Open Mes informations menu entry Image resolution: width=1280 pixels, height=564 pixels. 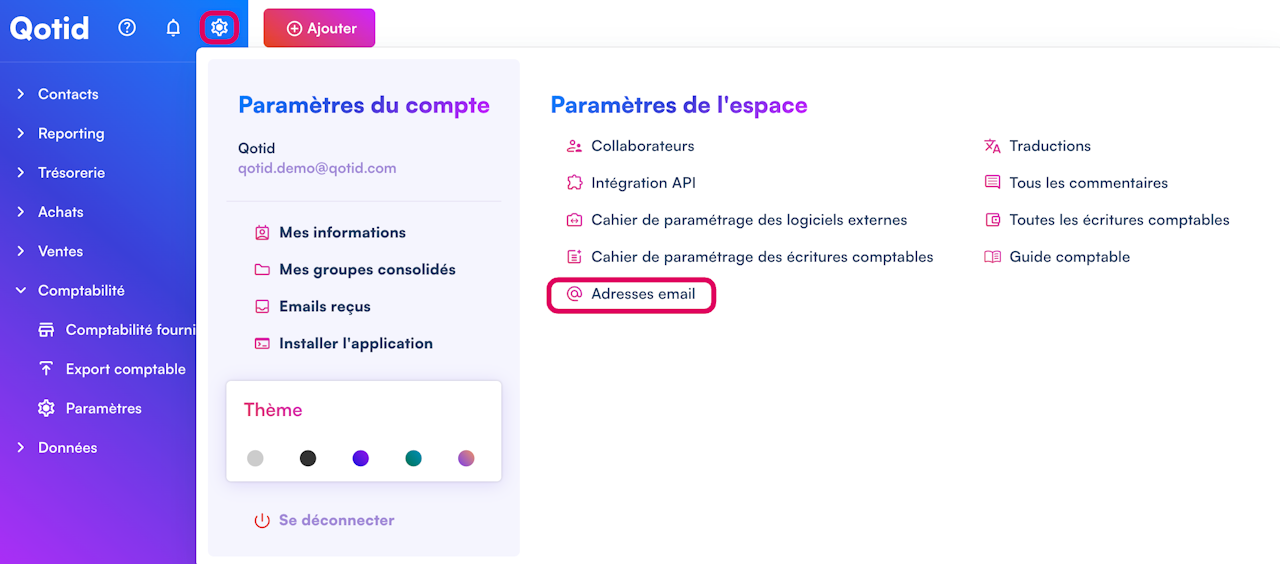tap(342, 232)
